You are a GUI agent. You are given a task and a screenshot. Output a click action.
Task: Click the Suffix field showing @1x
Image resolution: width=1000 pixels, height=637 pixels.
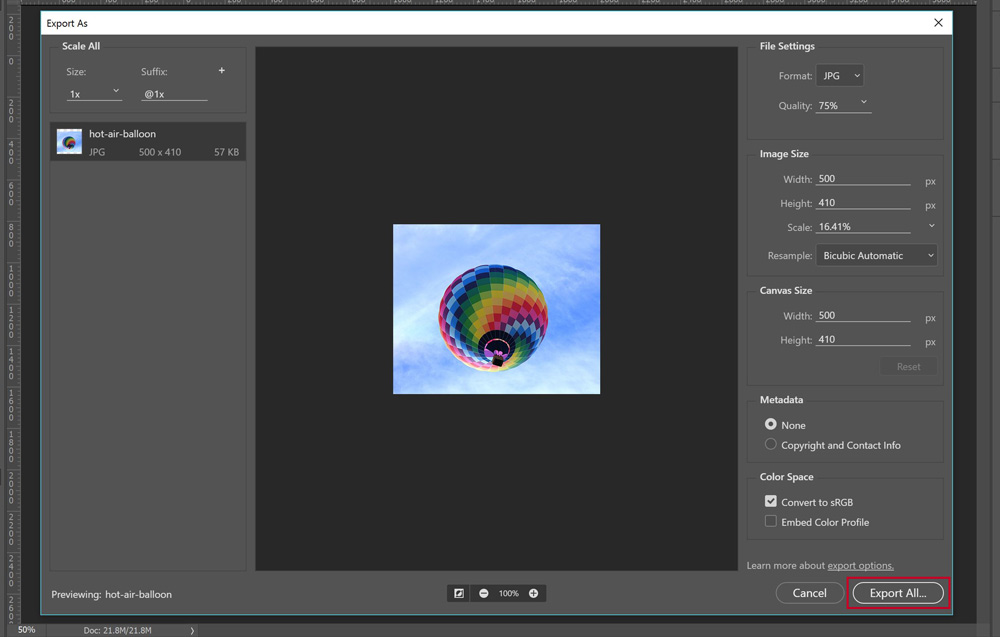pyautogui.click(x=174, y=94)
